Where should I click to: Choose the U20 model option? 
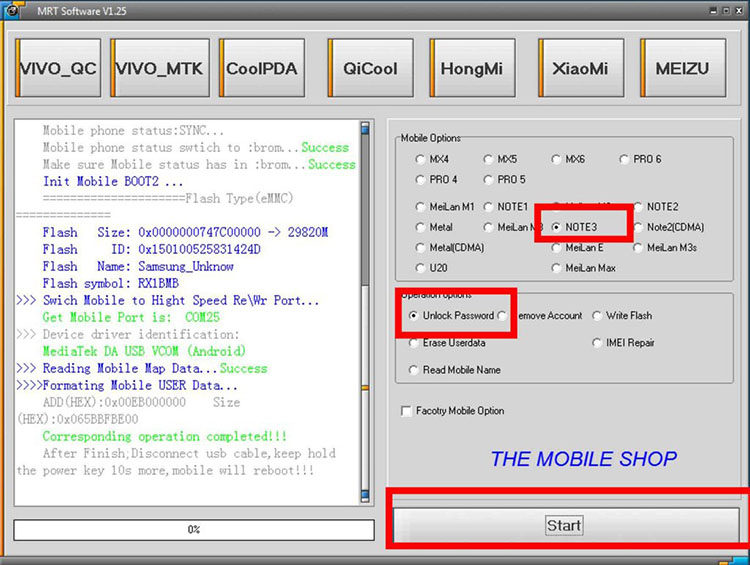click(x=432, y=267)
